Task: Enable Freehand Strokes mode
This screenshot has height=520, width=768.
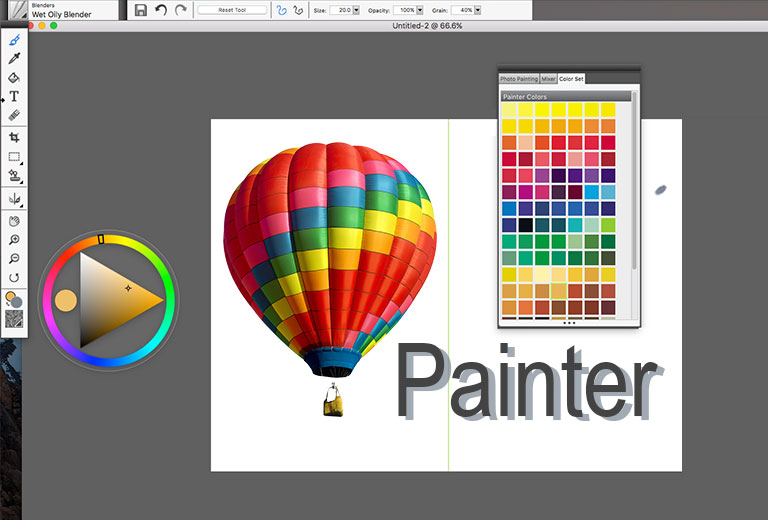Action: 281,10
